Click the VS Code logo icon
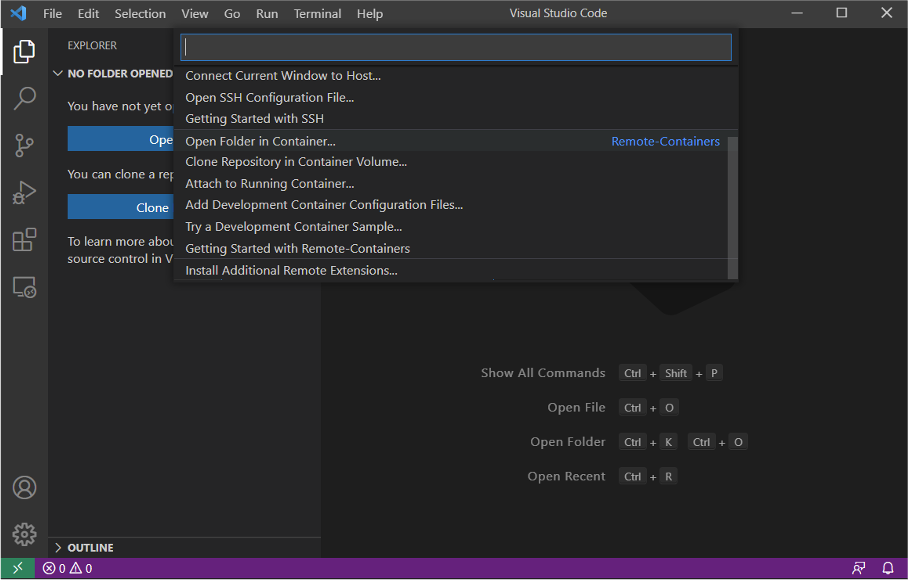This screenshot has width=908, height=581. click(18, 13)
